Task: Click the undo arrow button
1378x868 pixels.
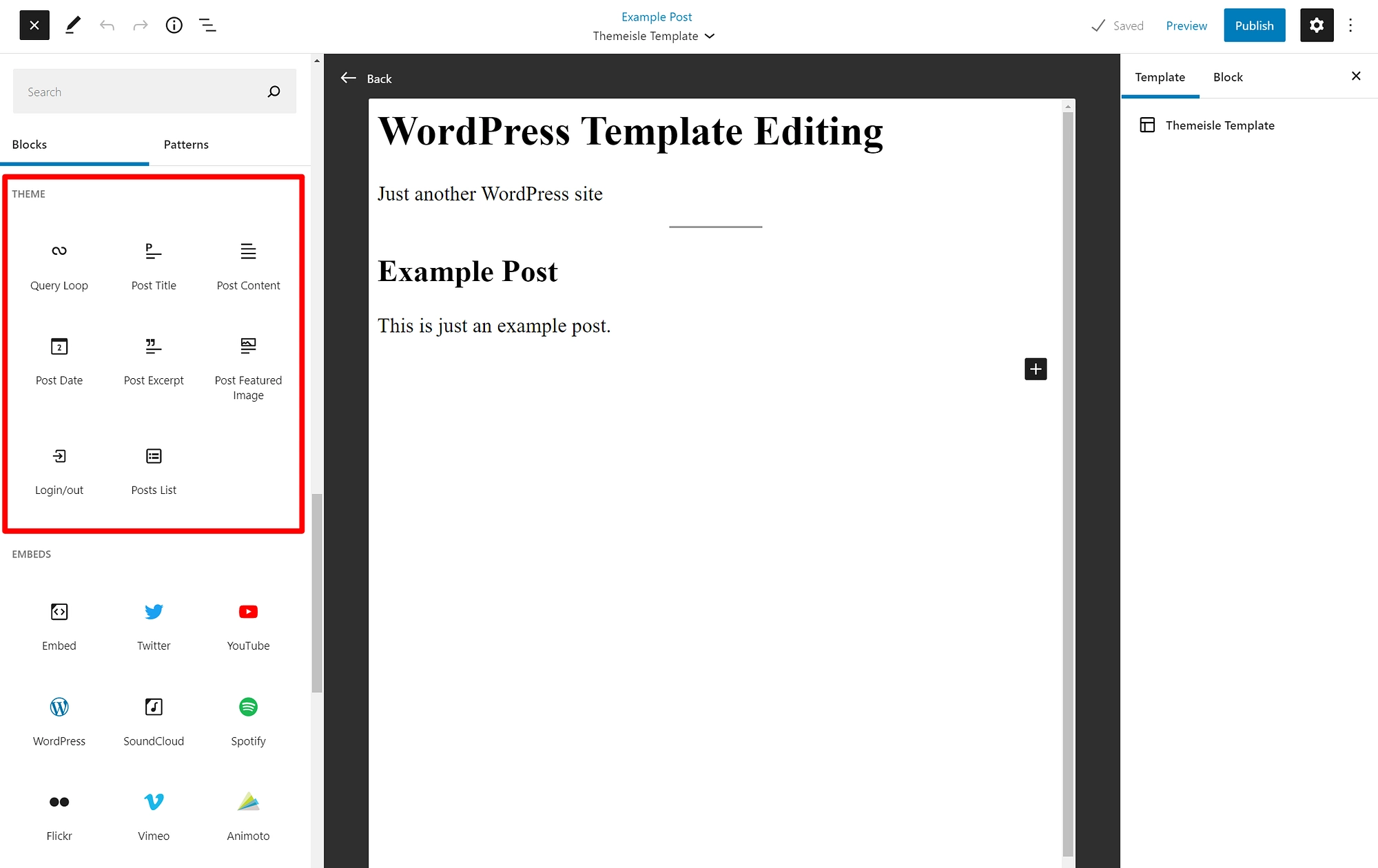Action: point(107,25)
